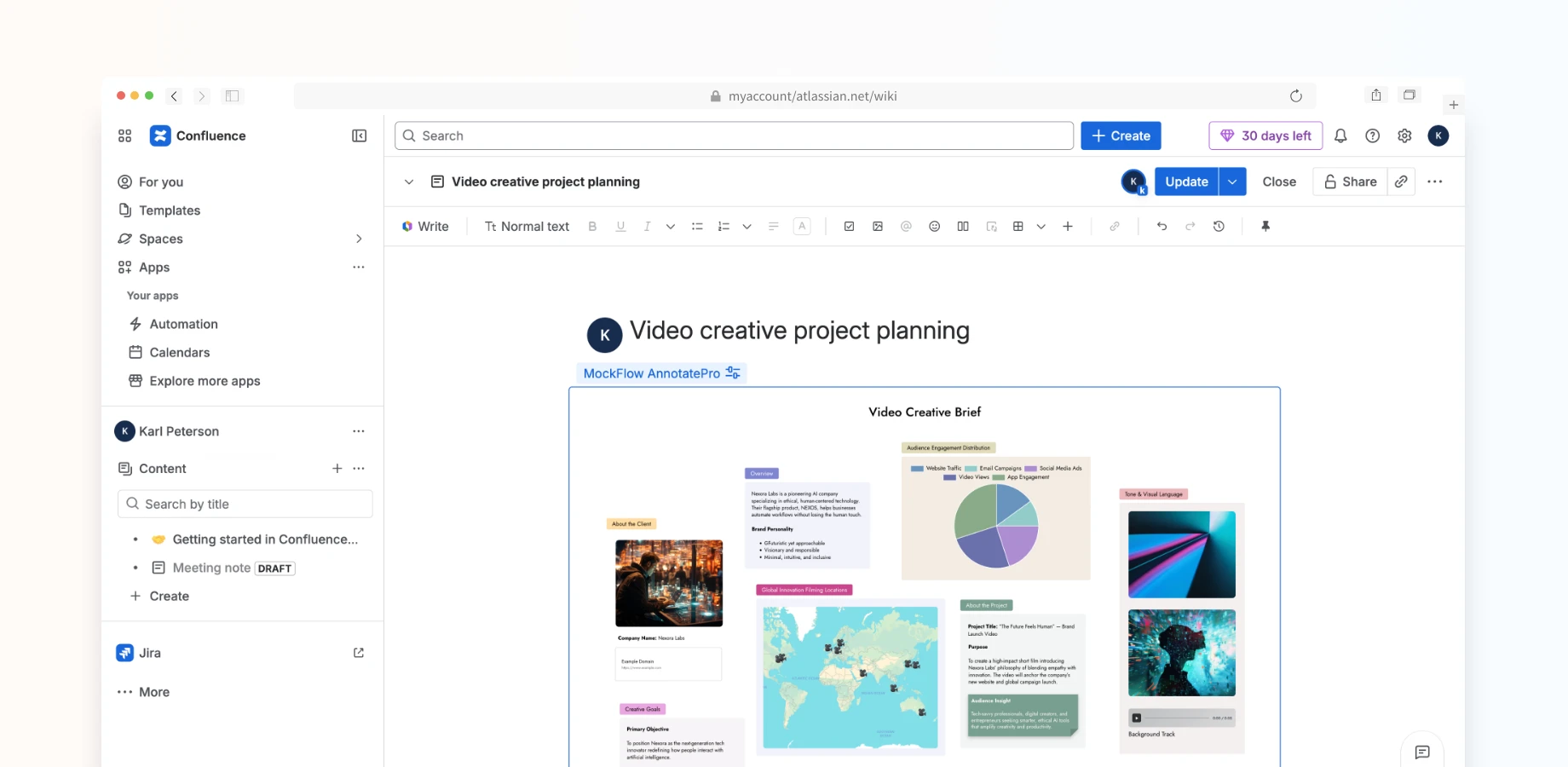Click the Background Track audio progress bar

point(1177,718)
